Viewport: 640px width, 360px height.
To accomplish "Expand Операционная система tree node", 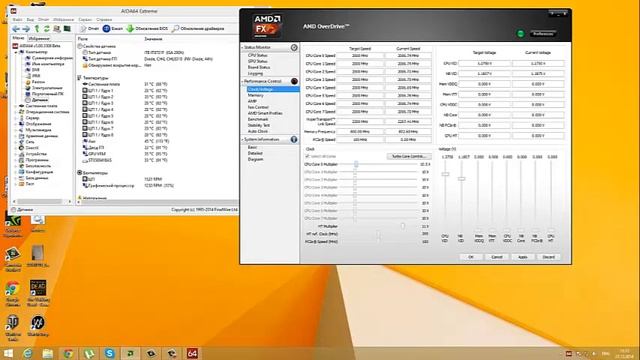I will 16,112.
